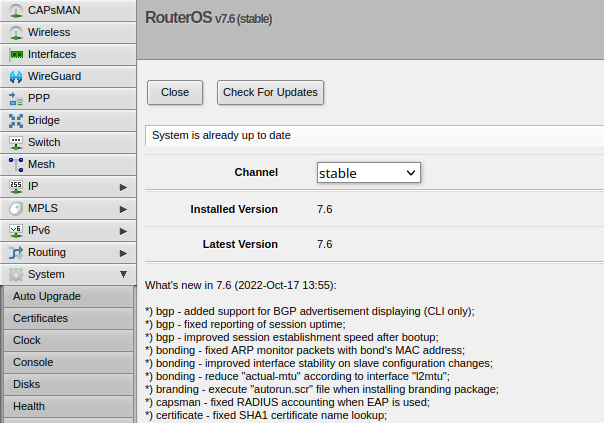Click the Close button
This screenshot has height=423, width=604.
coord(175,92)
